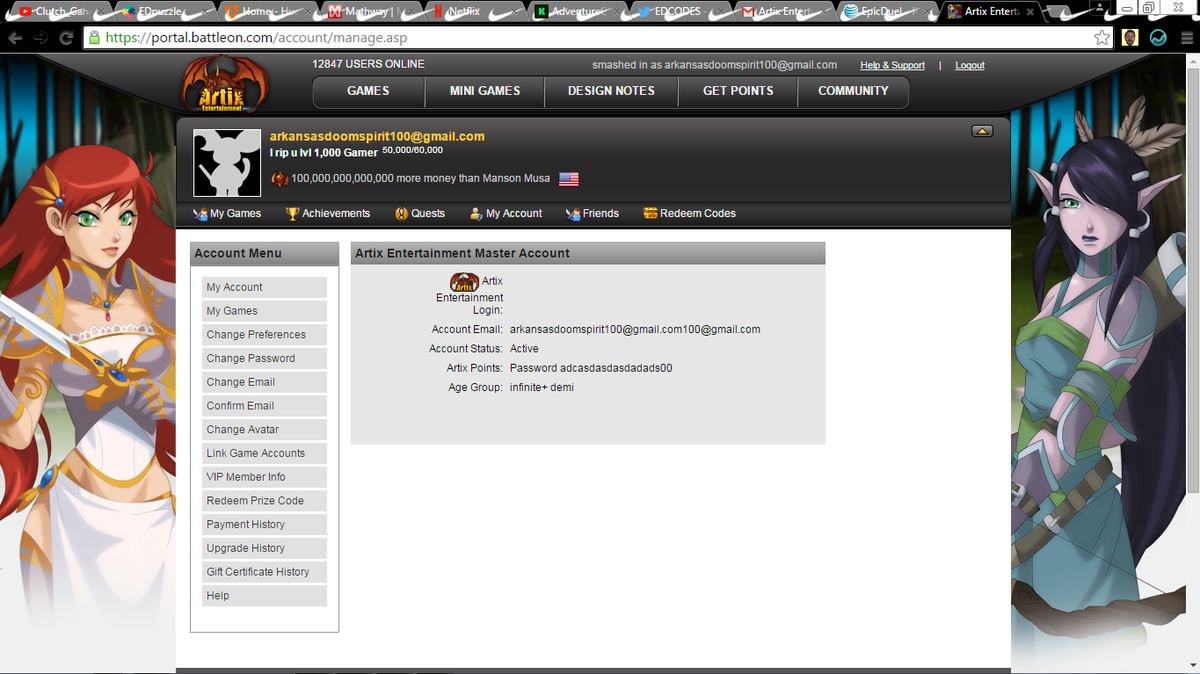Open Upgrade History in the Account Menu
Screen dimensions: 1200x674
[x=264, y=548]
